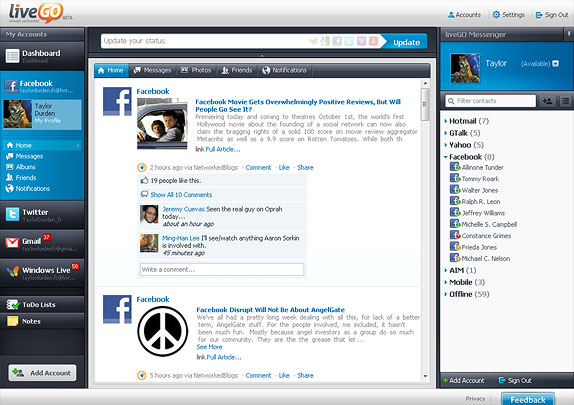Select the Home tab in feed
Image resolution: width=574 pixels, height=405 pixels.
point(111,70)
